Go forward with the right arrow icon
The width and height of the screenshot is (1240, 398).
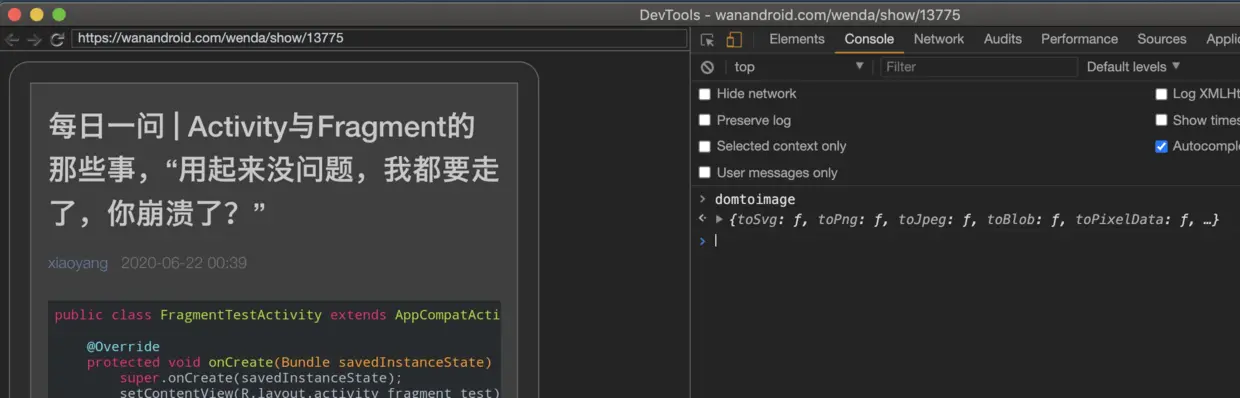(x=34, y=39)
